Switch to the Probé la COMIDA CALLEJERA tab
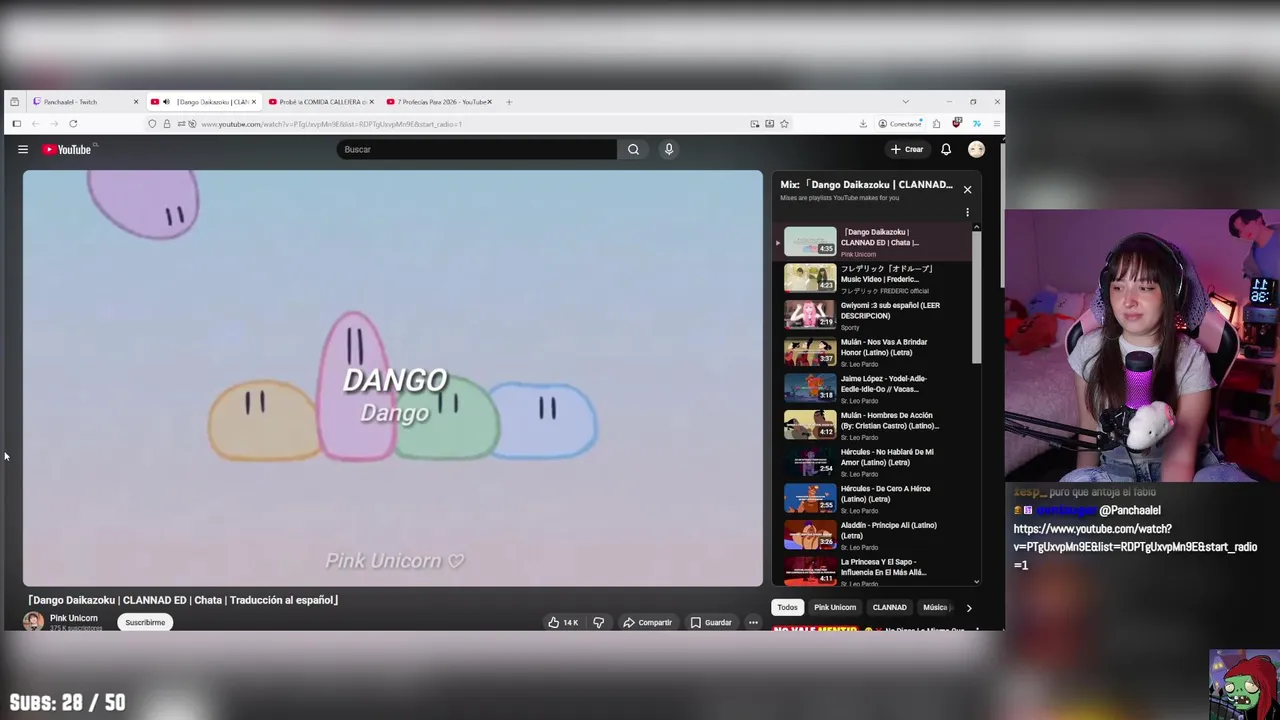The height and width of the screenshot is (720, 1280). tap(323, 102)
